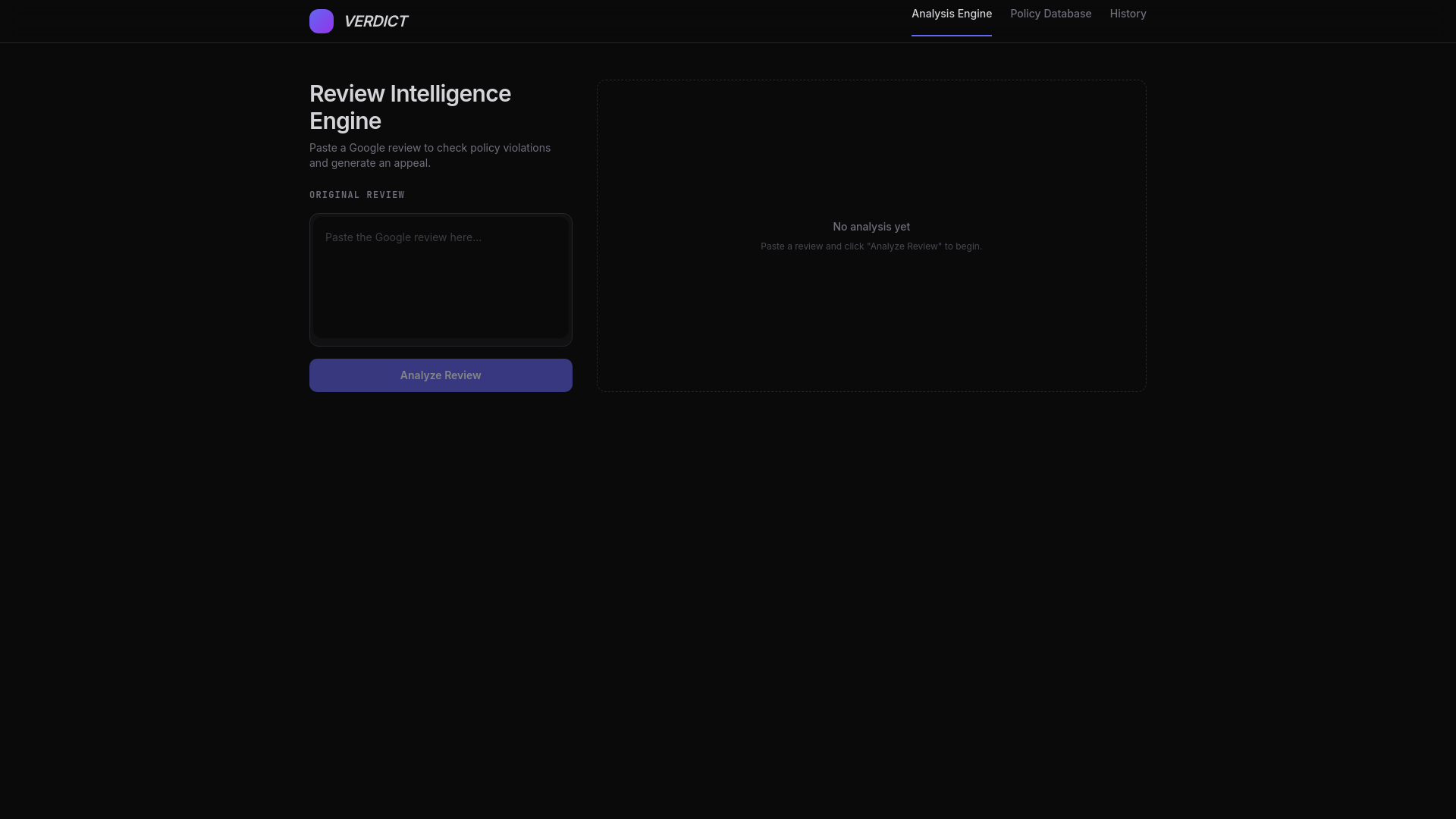Click the 'Paste a Google review to check' description
The width and height of the screenshot is (1456, 819).
point(430,155)
